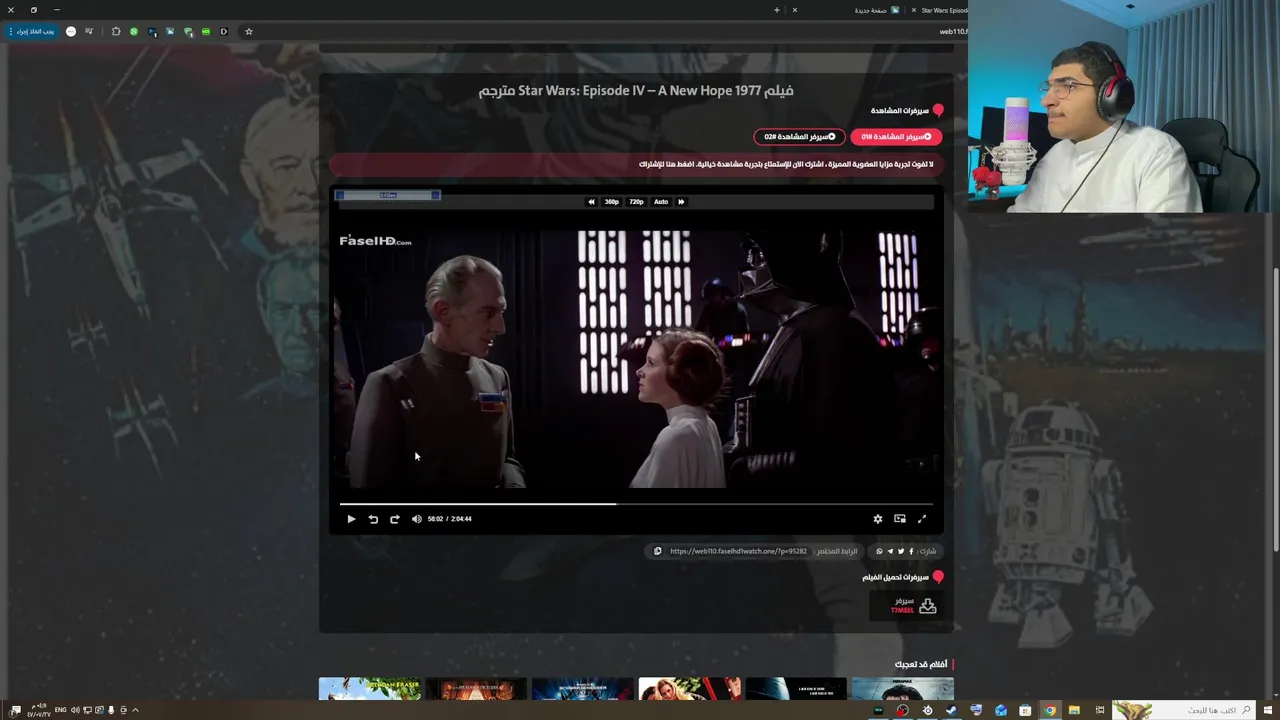Click the blue action-required browser button
Viewport: 1280px width, 720px height.
(x=34, y=31)
